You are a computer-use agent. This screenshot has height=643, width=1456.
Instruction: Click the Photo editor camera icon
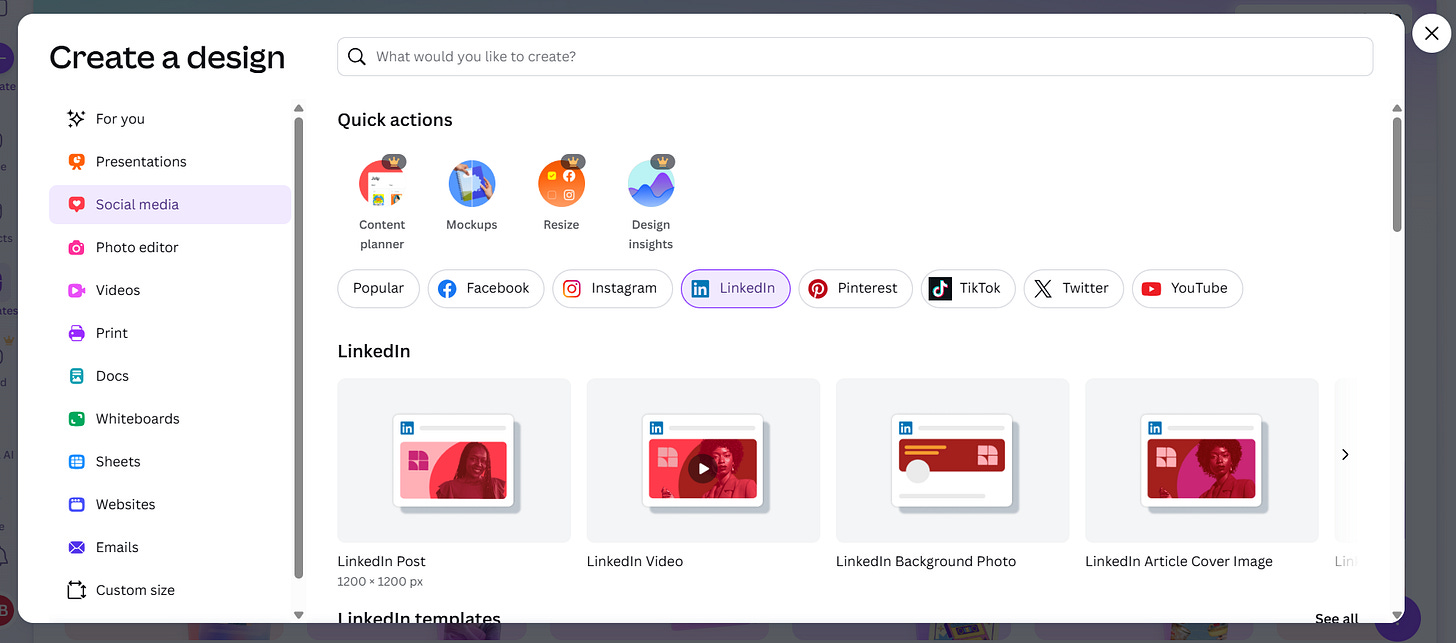[x=76, y=247]
